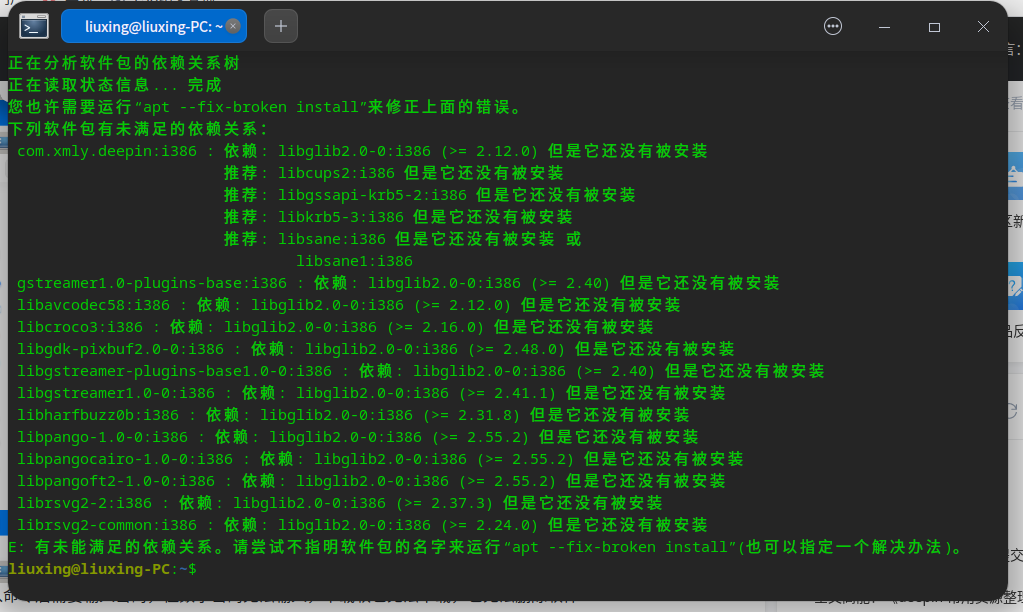Close the liuxing@liuxing-PC terminal tab
The height and width of the screenshot is (612, 1023).
pos(233,26)
